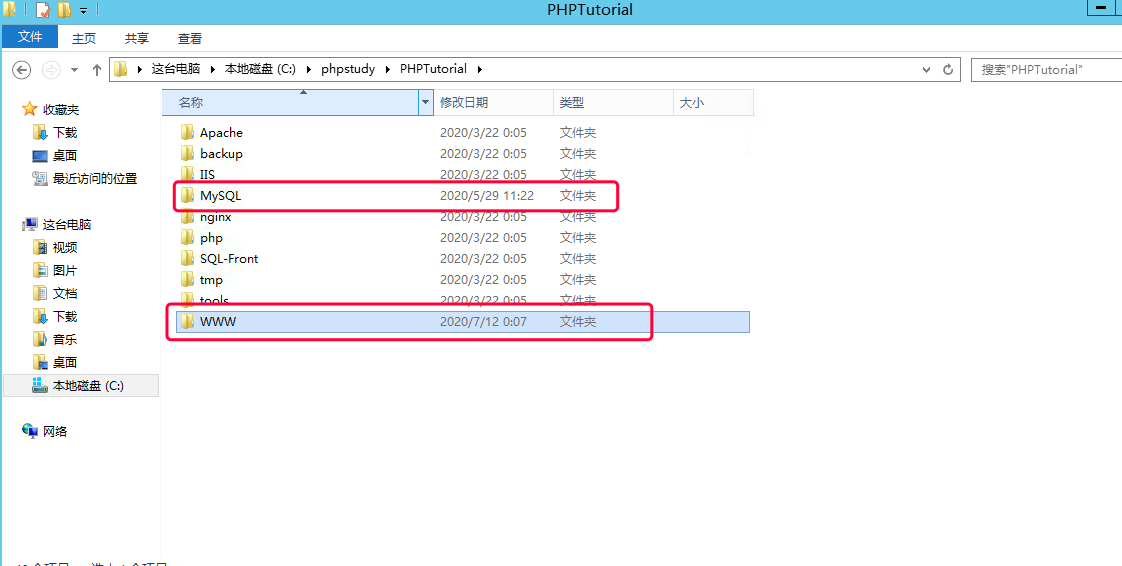The height and width of the screenshot is (566, 1122).
Task: Select the WWW folder icon
Action: pyautogui.click(x=187, y=322)
